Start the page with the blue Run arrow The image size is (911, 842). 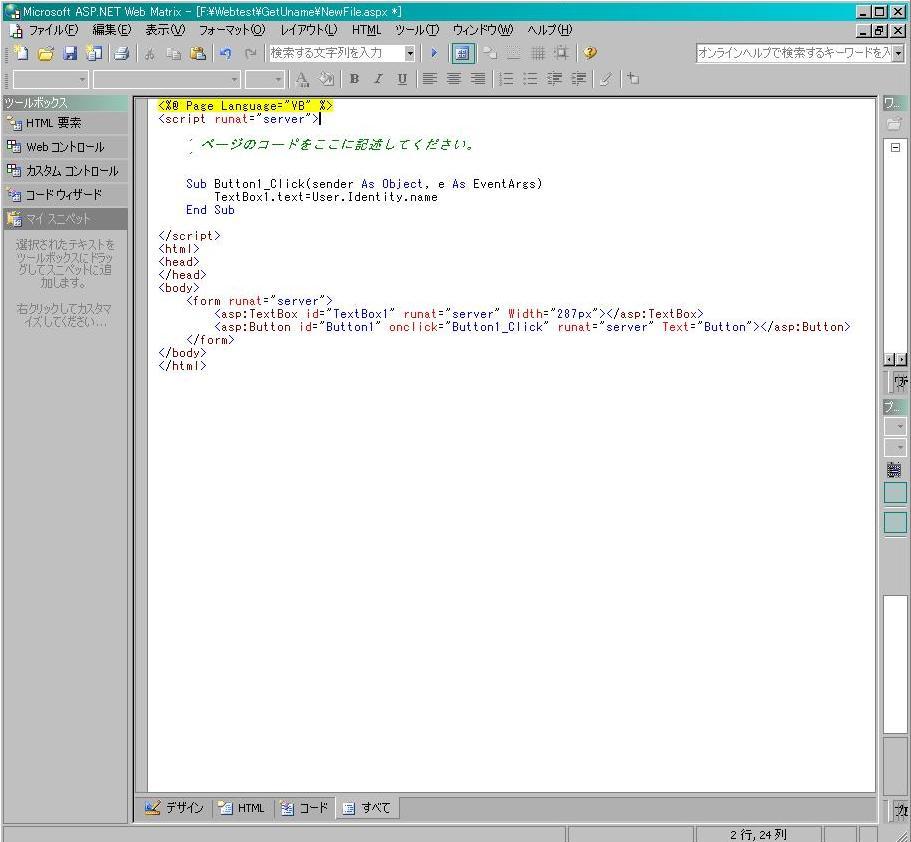(x=434, y=53)
